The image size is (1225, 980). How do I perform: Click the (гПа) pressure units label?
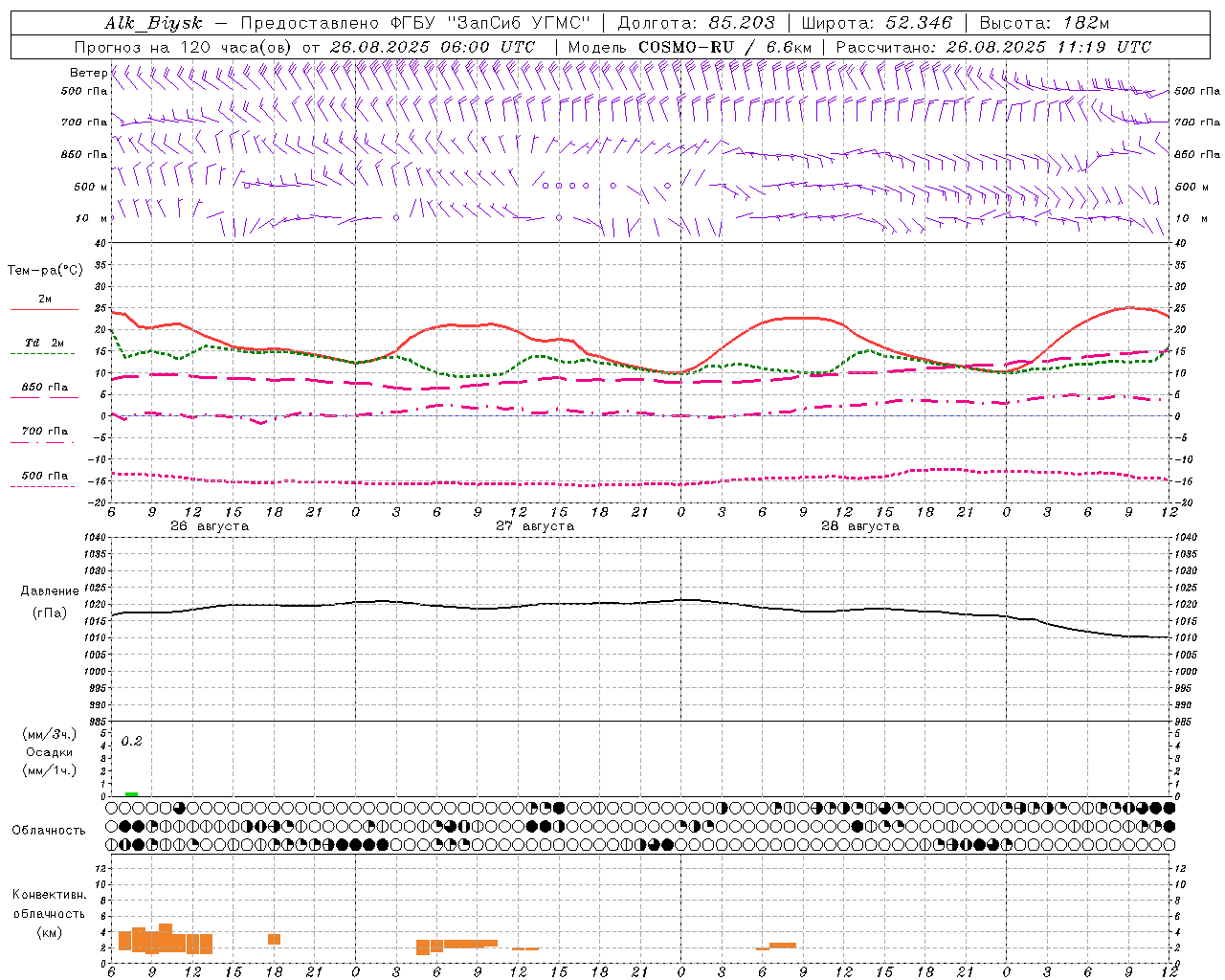tap(50, 613)
